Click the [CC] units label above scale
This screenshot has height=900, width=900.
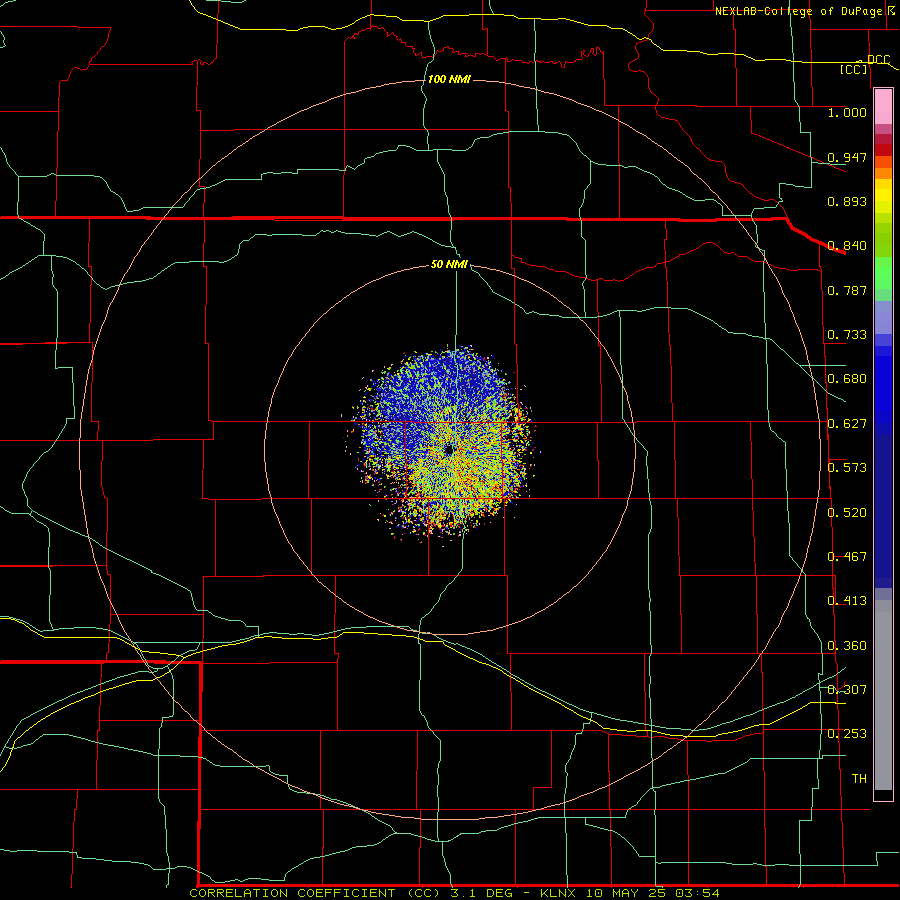coord(854,69)
